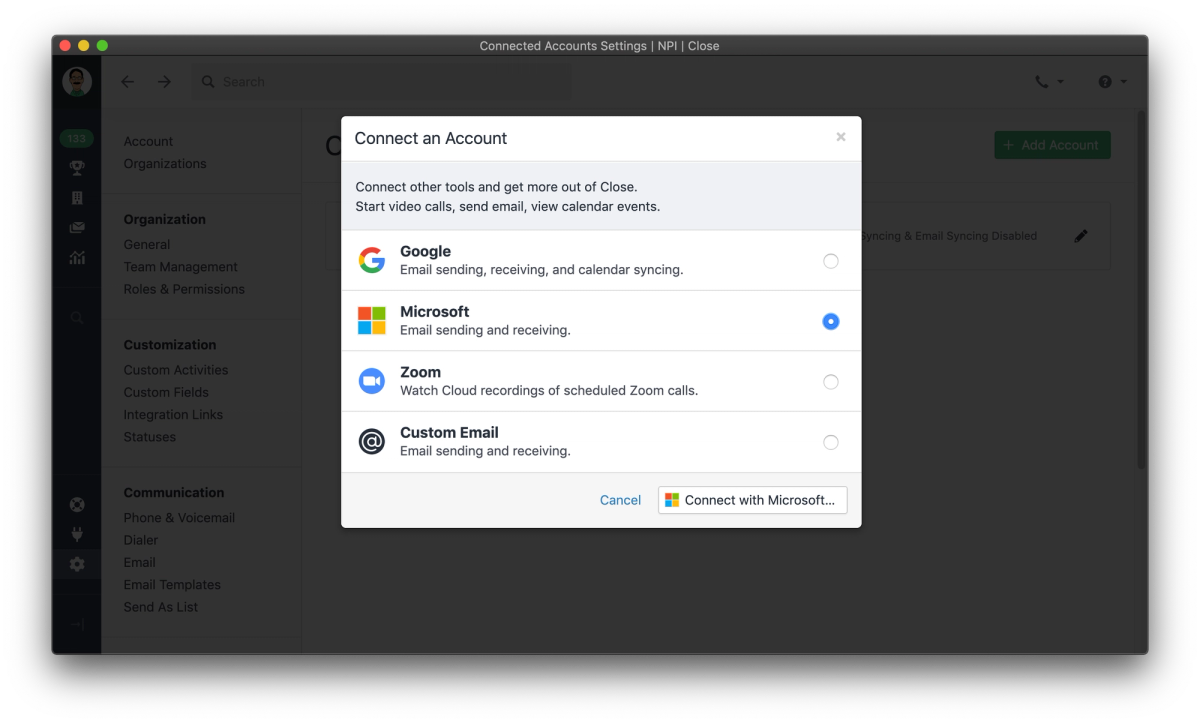
Task: Open General organization settings
Action: pyautogui.click(x=147, y=244)
